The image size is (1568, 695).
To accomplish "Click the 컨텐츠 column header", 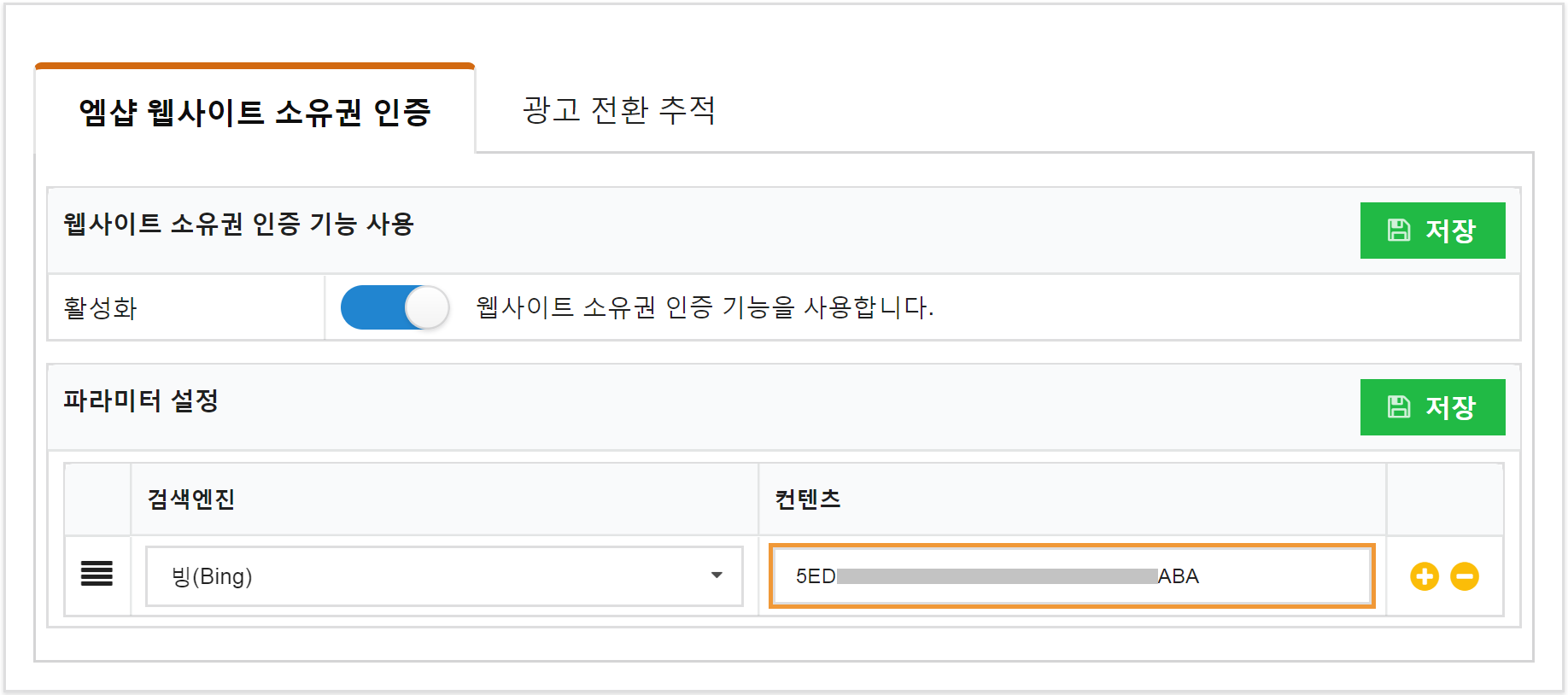I will [808, 499].
